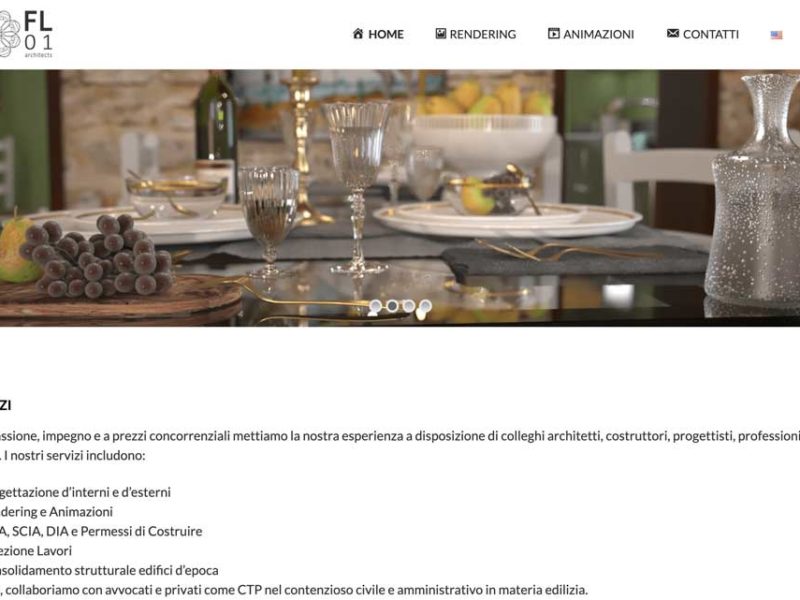This screenshot has height=600, width=800.
Task: Click the 'Rendering e Animazioni' service line
Action: (x=56, y=512)
